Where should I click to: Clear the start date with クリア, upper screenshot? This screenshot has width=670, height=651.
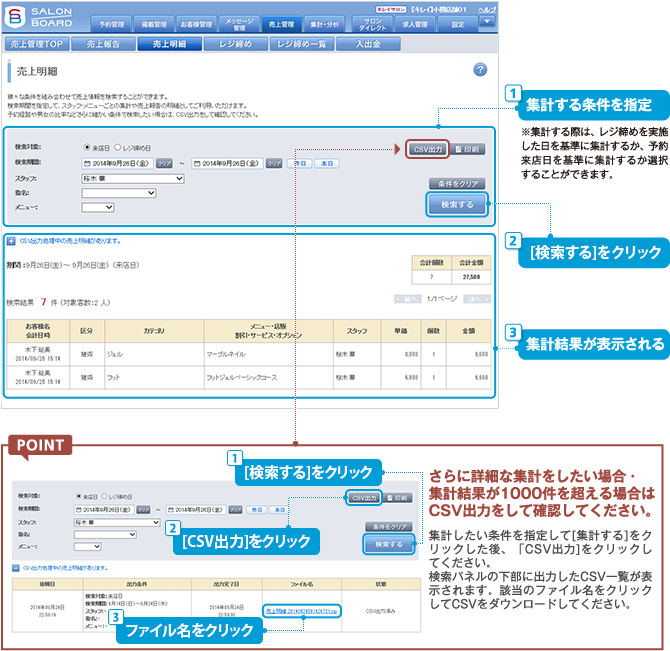[164, 164]
